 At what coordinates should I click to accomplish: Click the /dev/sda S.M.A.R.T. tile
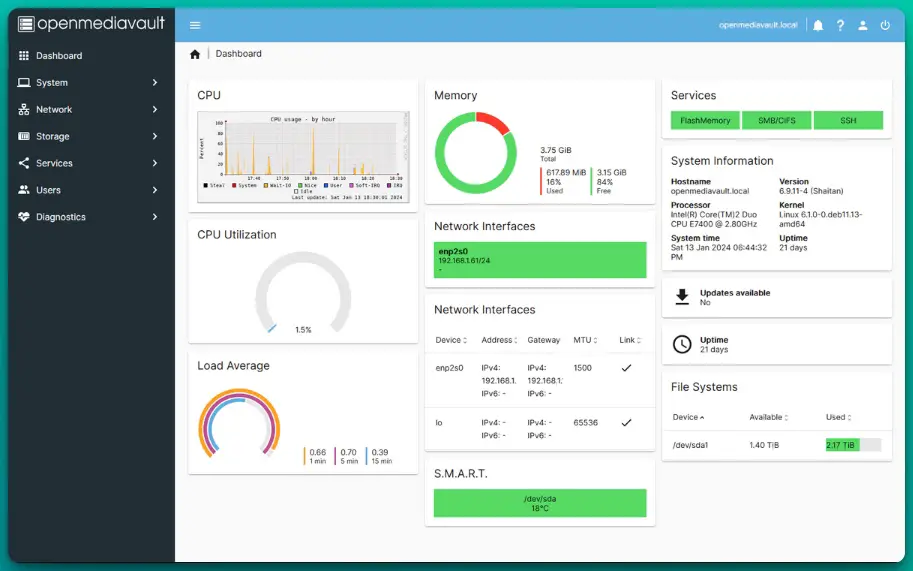540,503
